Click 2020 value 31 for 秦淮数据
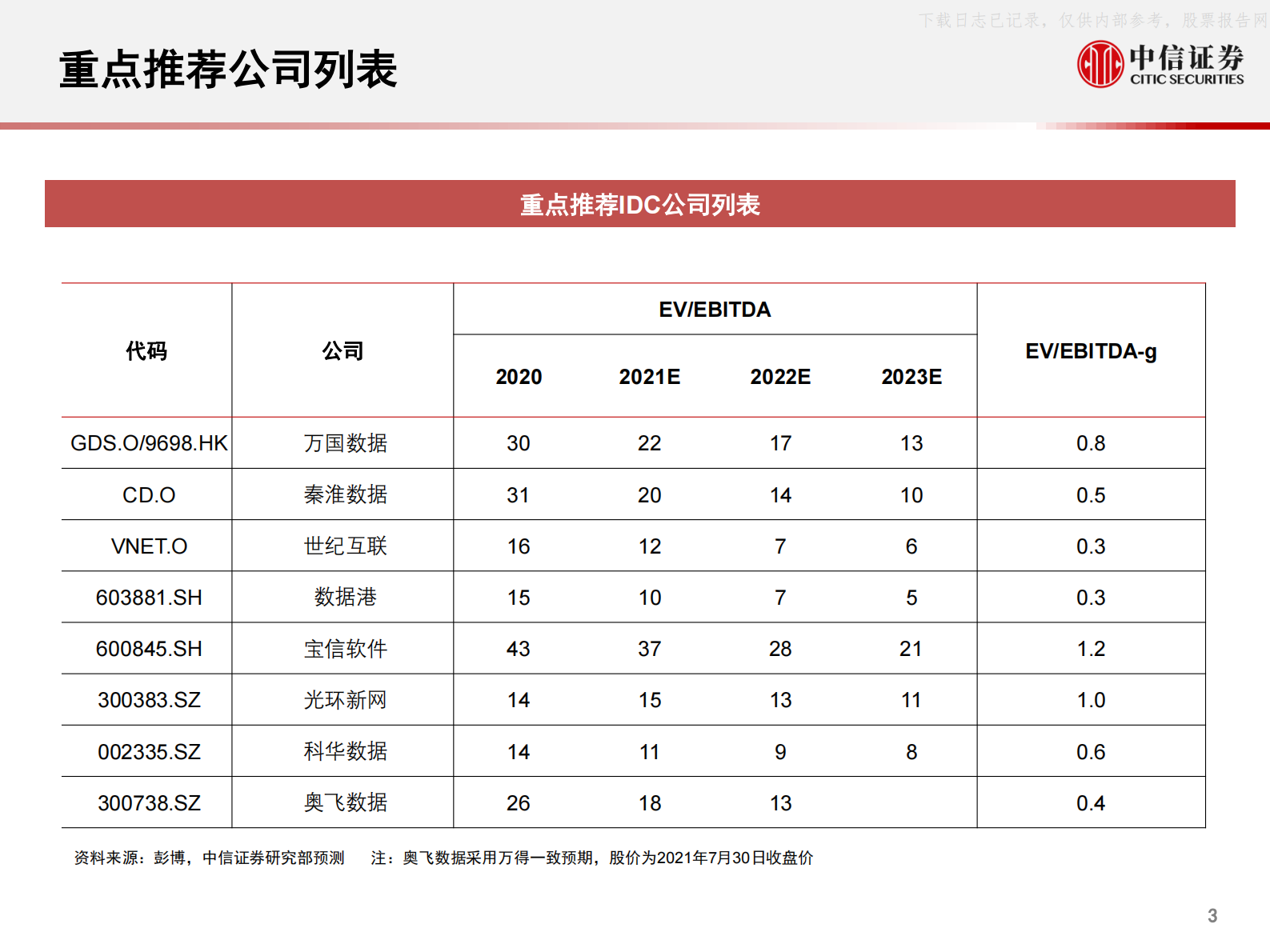This screenshot has width=1270, height=952. point(519,495)
